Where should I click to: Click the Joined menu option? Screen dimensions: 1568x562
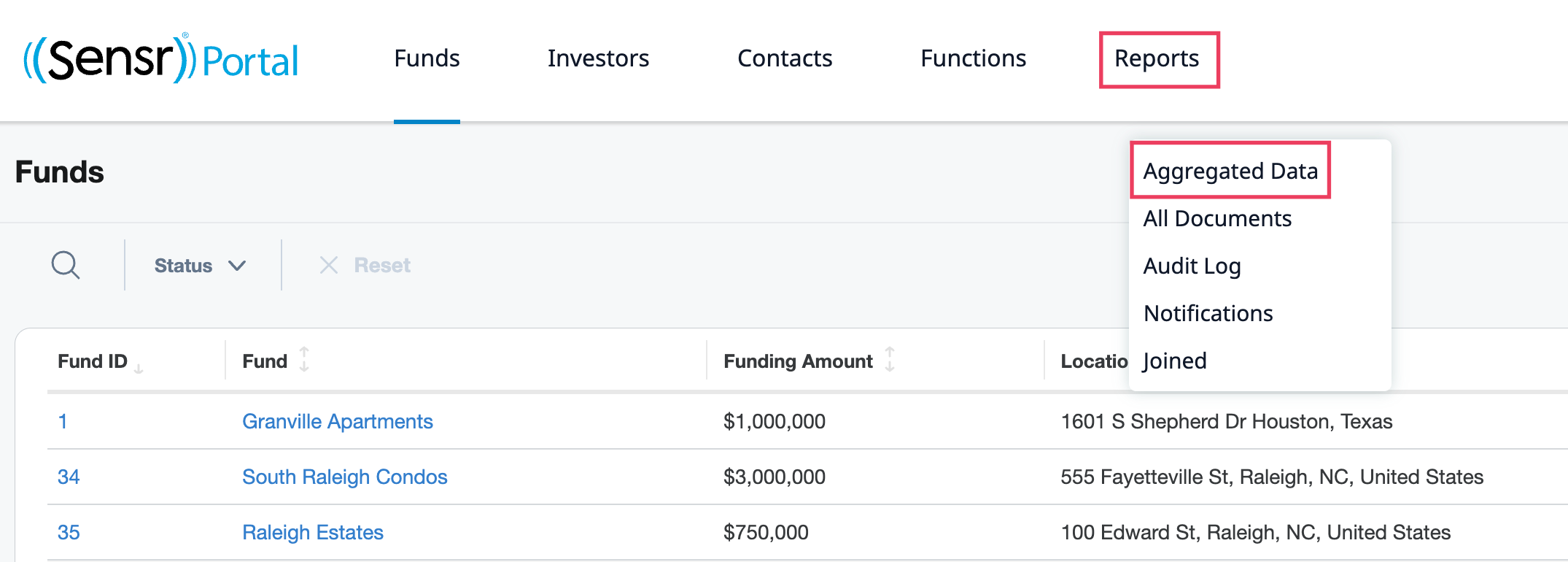1175,361
